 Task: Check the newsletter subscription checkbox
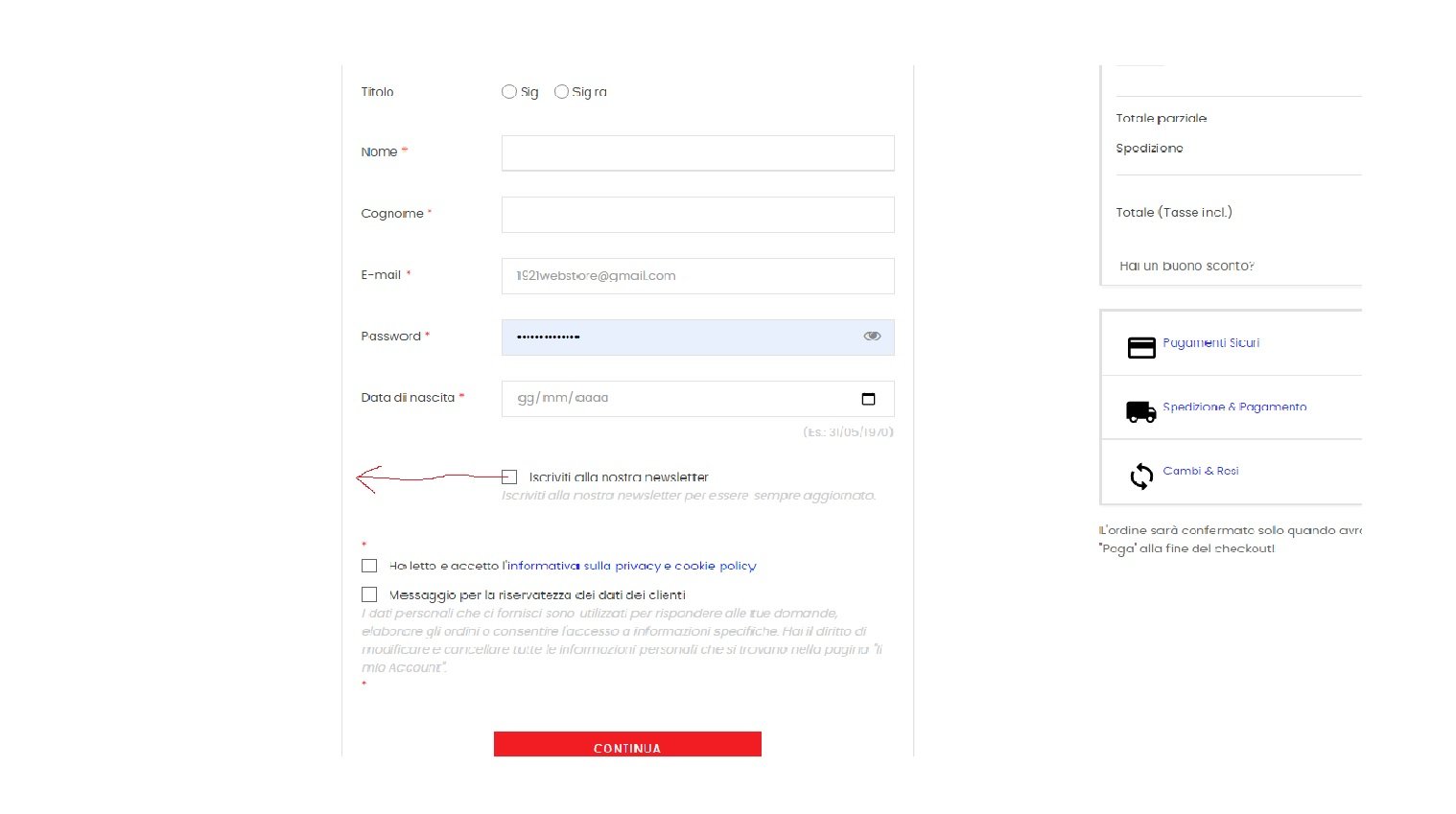509,477
